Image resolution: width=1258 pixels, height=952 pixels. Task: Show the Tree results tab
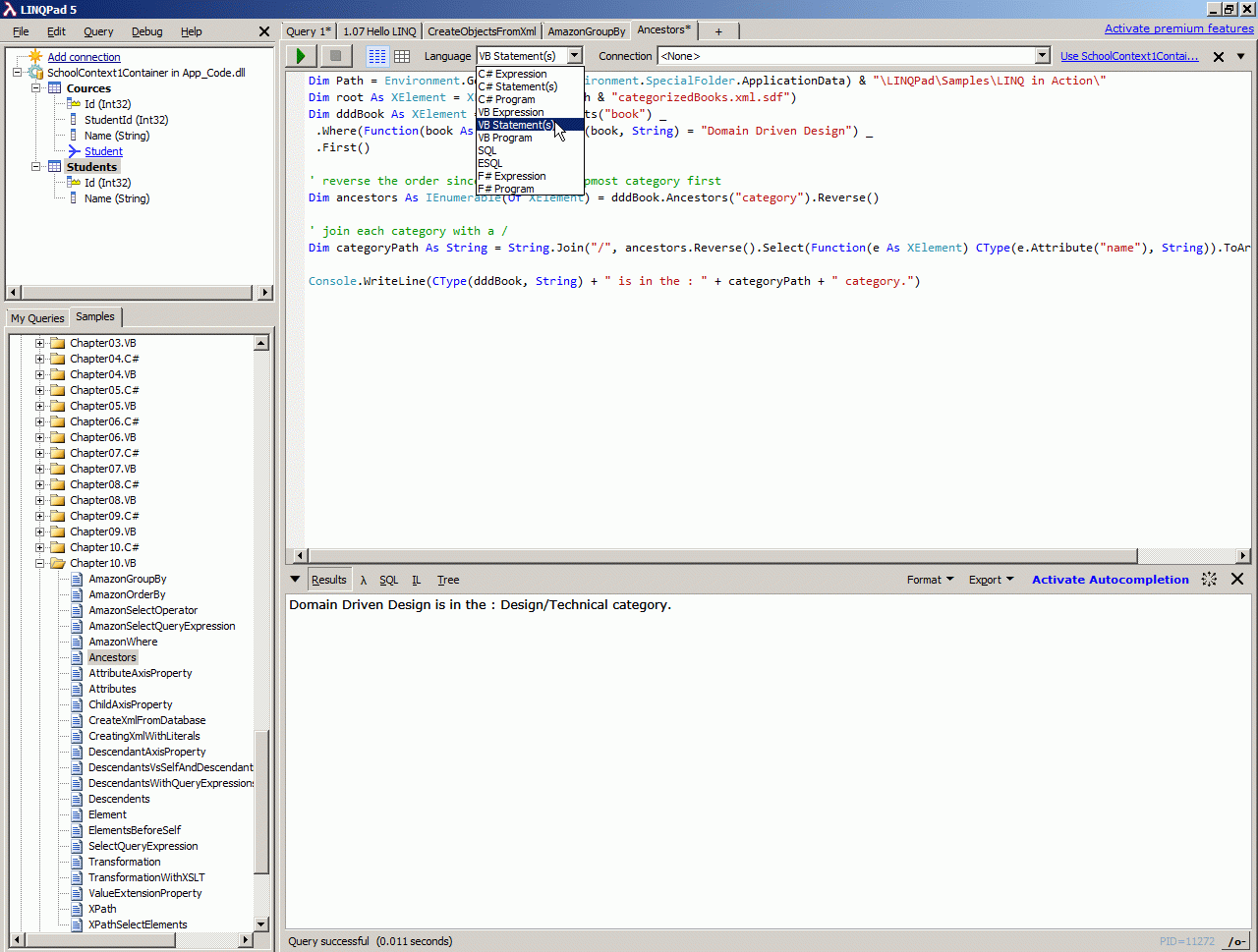[448, 580]
